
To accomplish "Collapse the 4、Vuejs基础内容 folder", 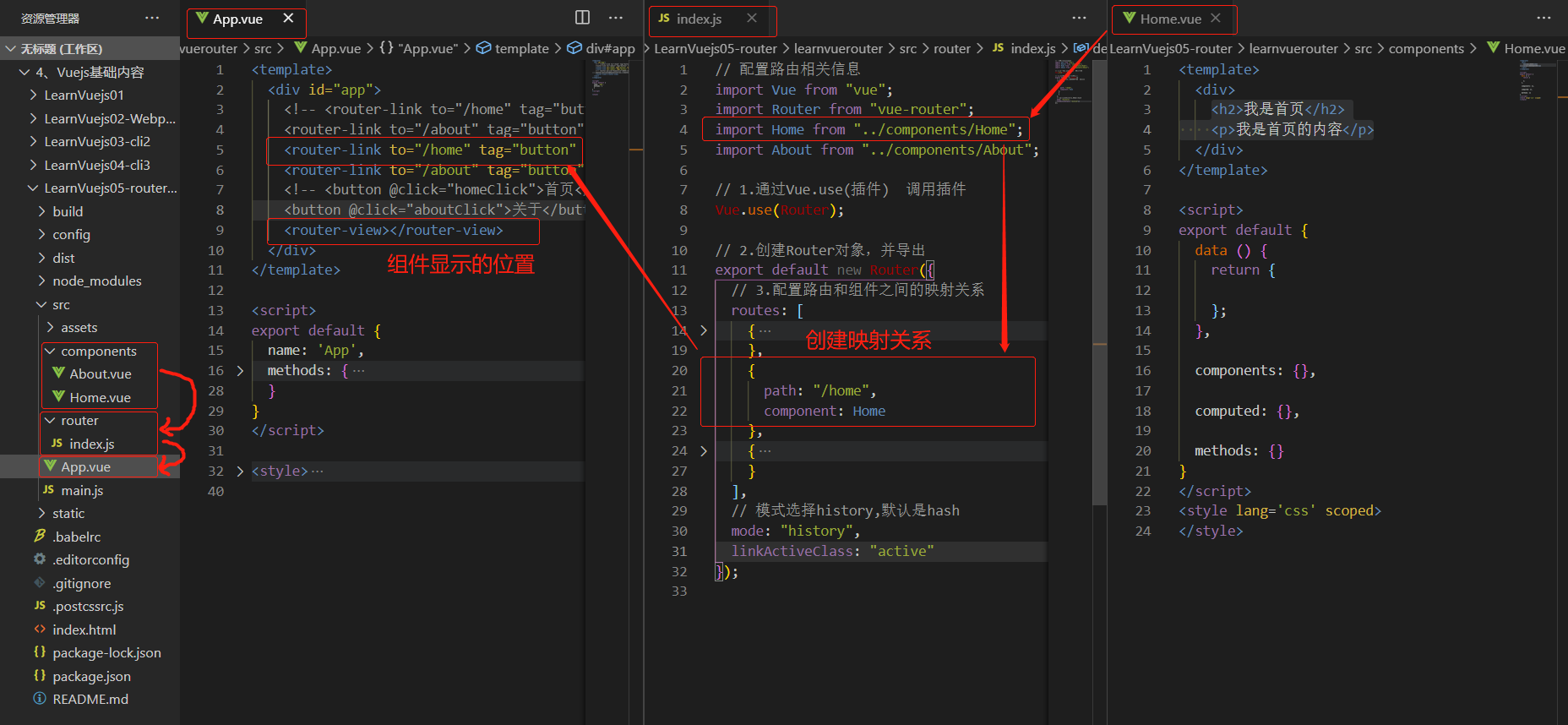I will pyautogui.click(x=24, y=73).
